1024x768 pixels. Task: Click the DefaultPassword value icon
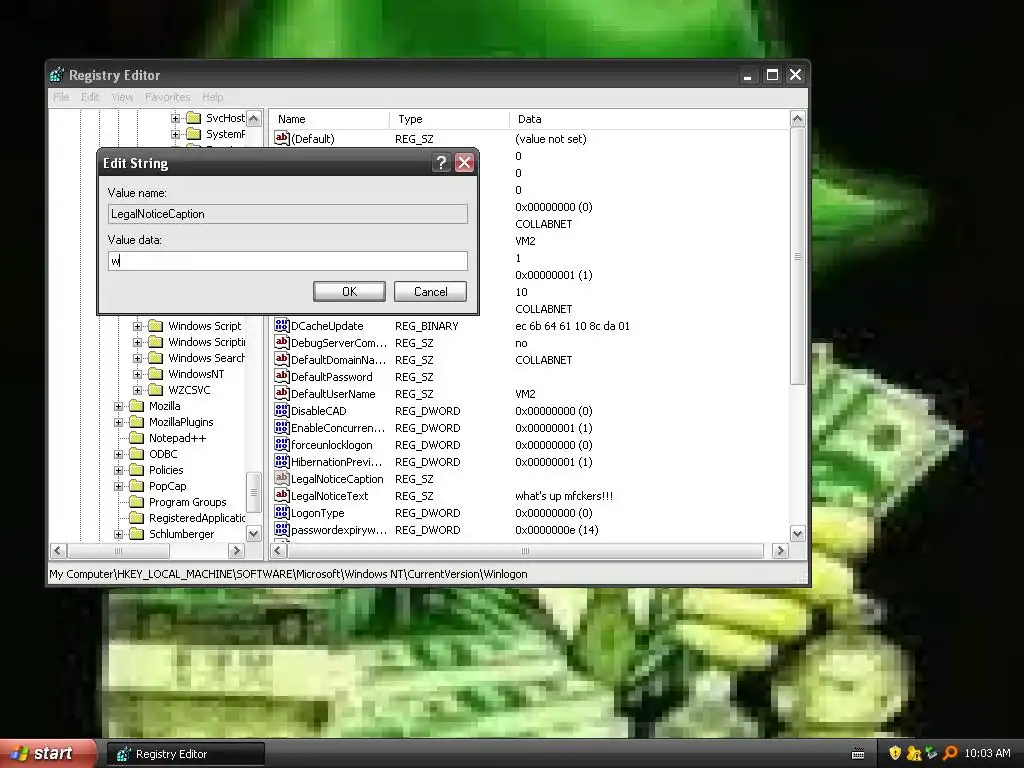point(281,376)
